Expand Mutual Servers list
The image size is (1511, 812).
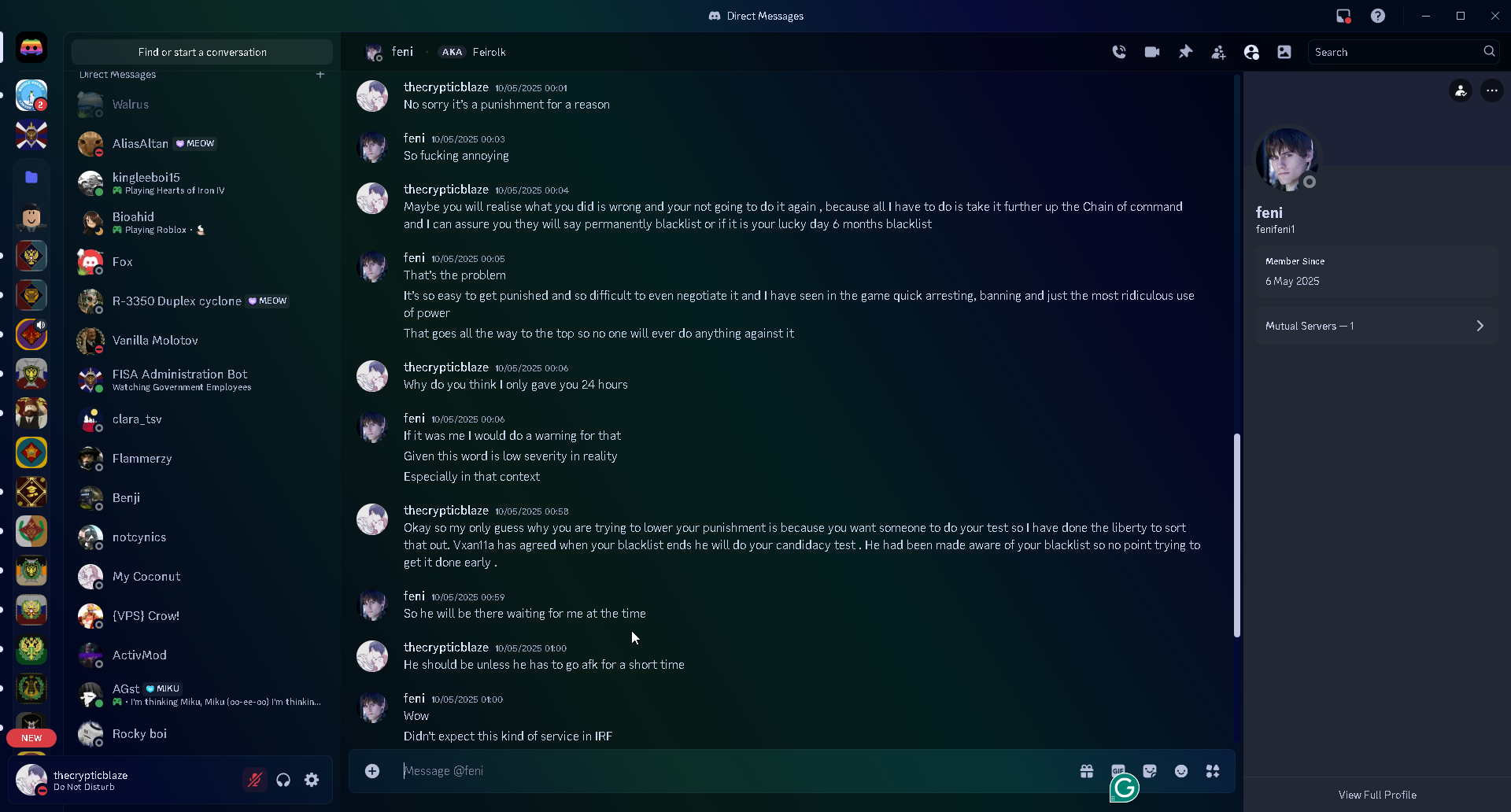click(1376, 326)
